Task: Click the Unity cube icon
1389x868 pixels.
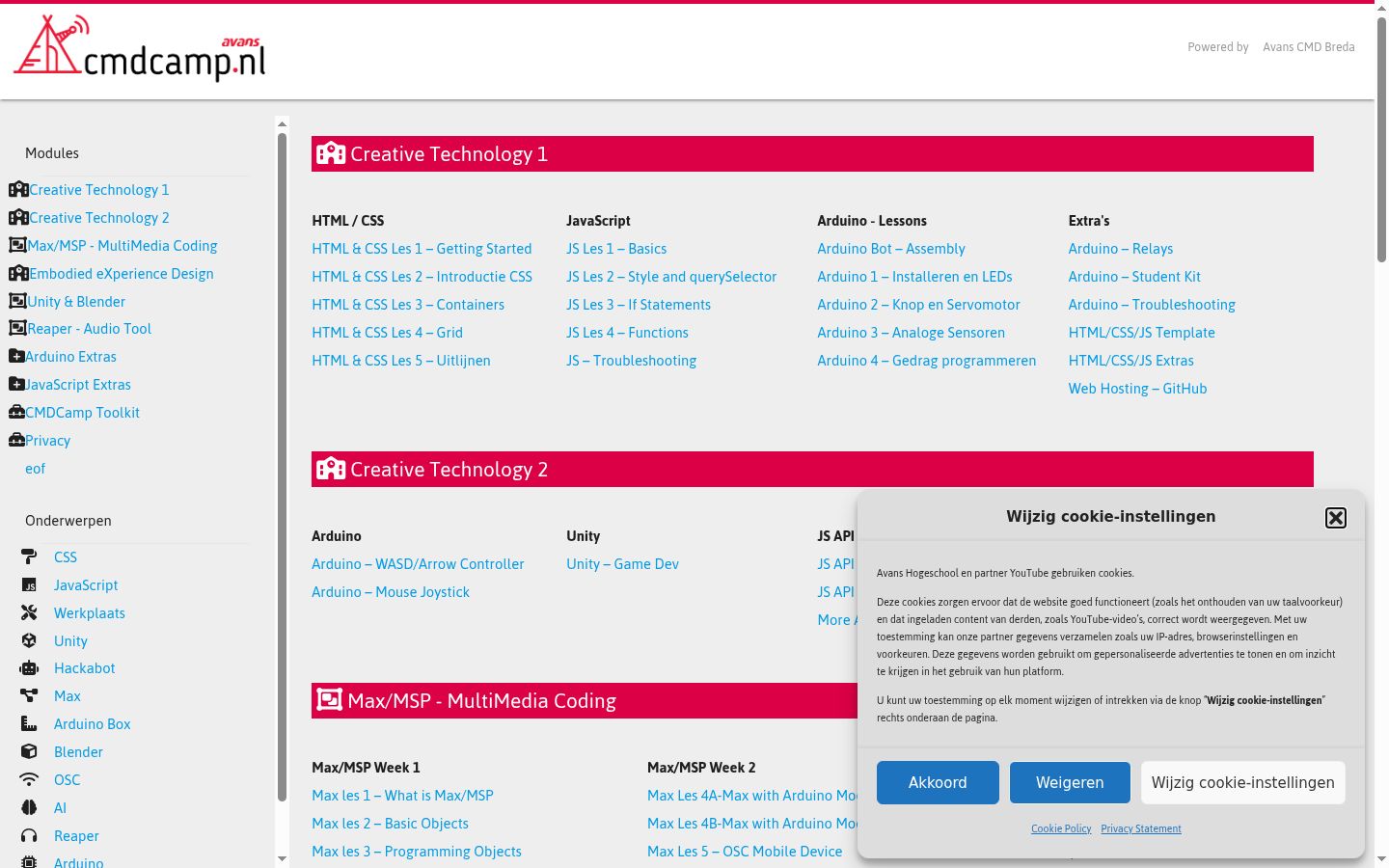Action: [29, 641]
